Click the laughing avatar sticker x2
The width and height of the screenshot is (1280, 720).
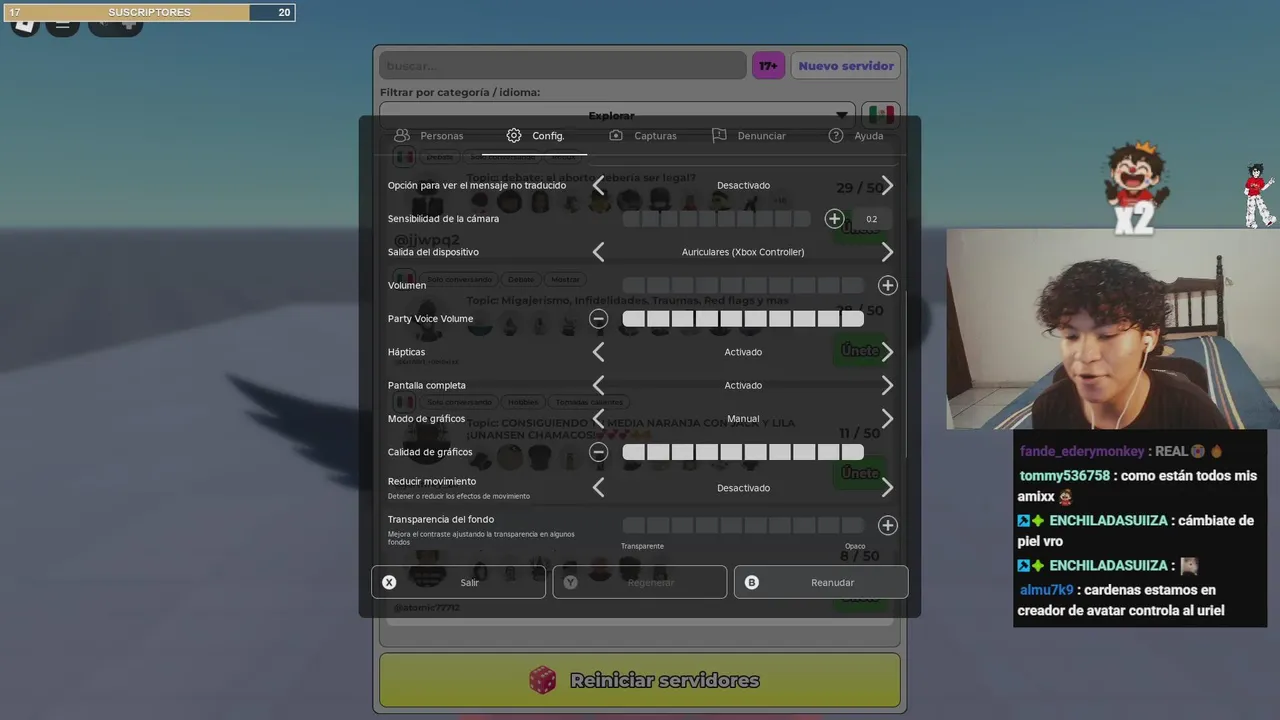coord(1135,188)
